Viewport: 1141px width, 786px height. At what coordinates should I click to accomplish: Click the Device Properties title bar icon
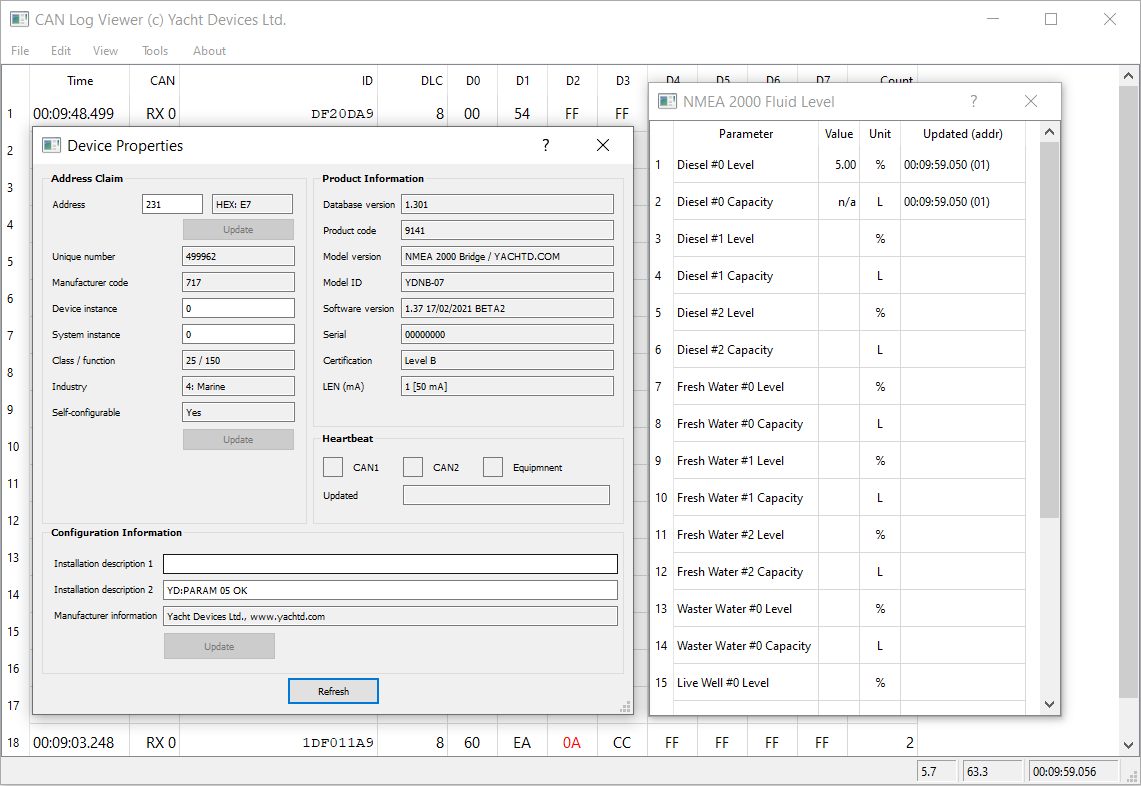click(x=51, y=145)
